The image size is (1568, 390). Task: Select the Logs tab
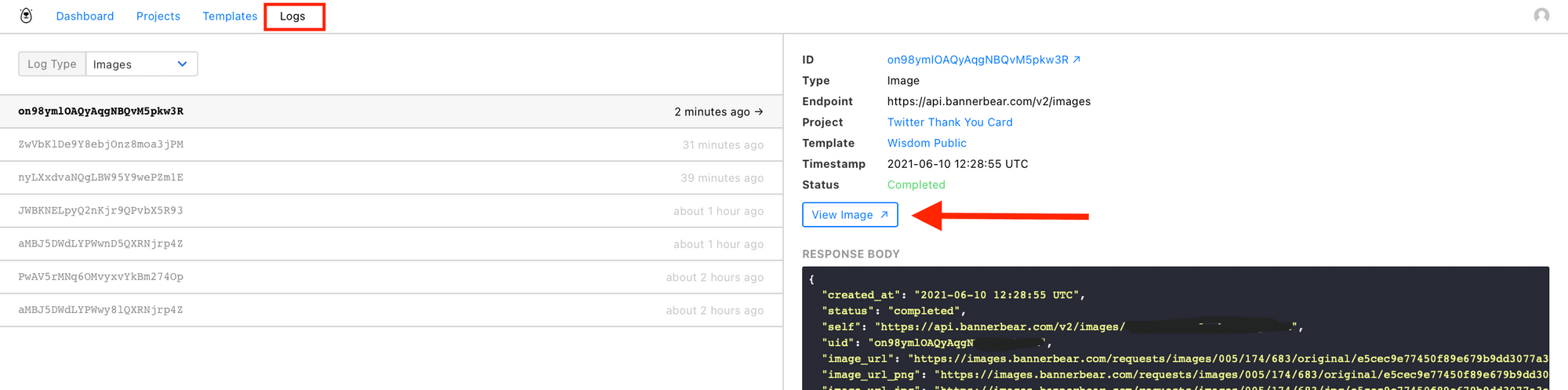[x=292, y=16]
